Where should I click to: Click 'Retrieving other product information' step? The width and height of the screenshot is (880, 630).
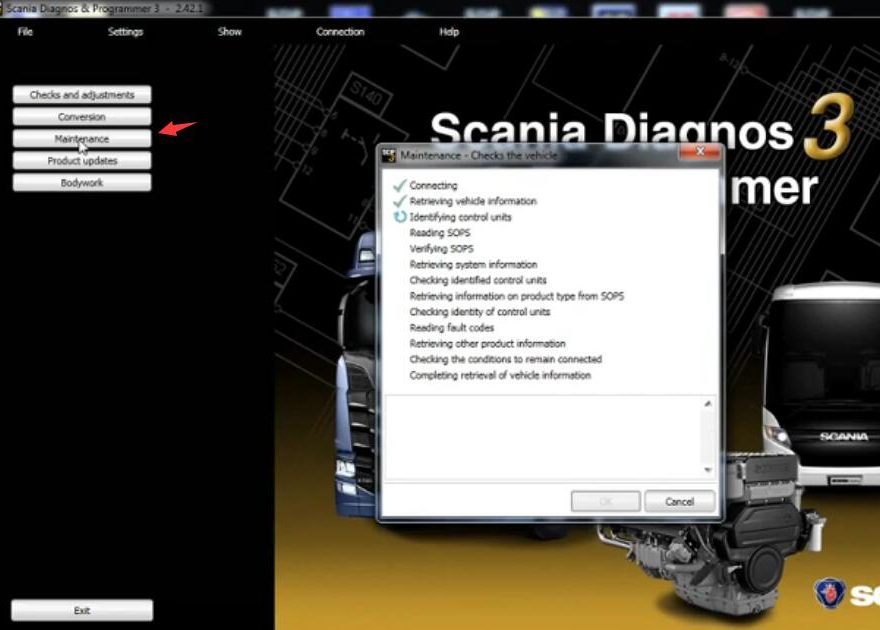click(x=487, y=343)
